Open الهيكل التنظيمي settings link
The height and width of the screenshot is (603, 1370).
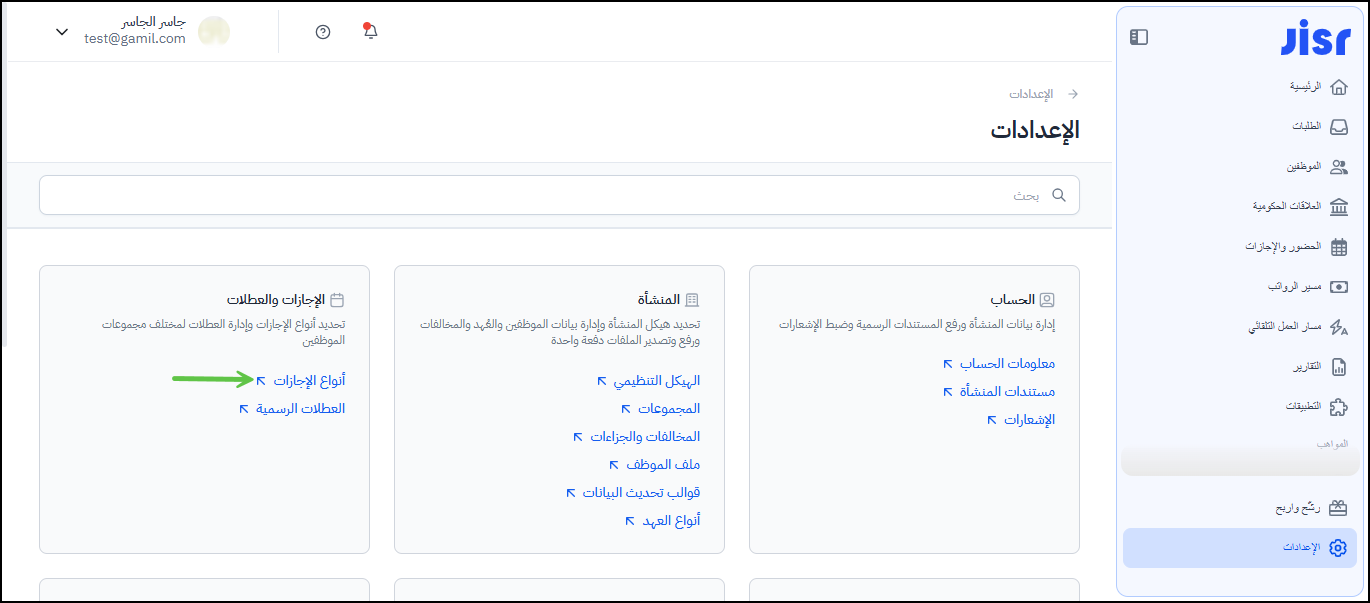tap(656, 381)
